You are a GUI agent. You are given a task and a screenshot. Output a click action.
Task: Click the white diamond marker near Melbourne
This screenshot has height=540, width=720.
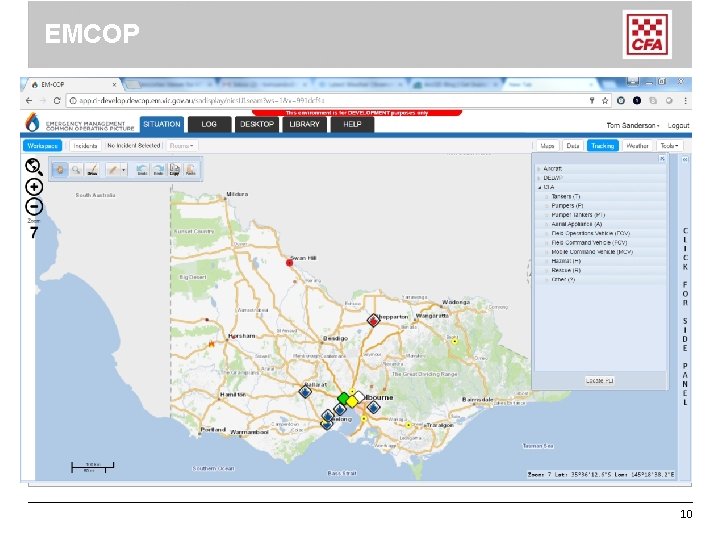pos(360,396)
